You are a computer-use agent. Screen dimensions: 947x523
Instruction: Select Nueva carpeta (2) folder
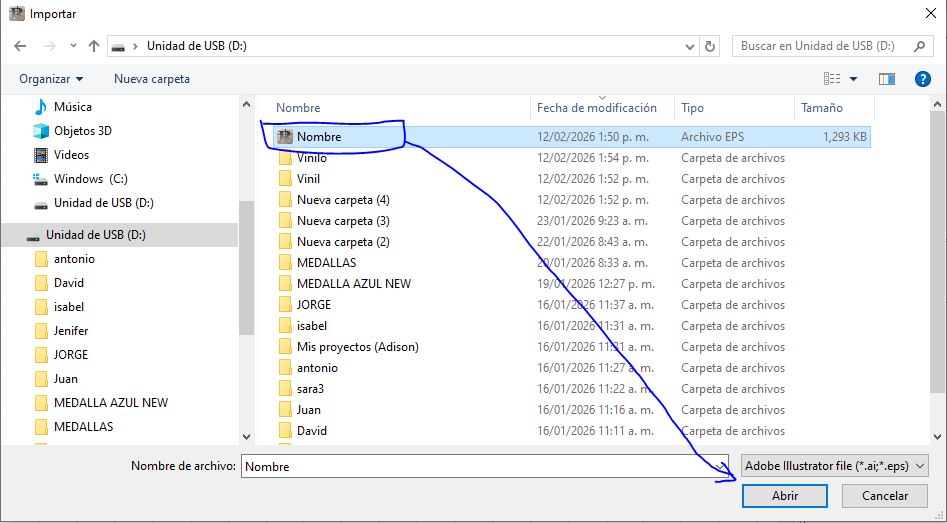343,242
